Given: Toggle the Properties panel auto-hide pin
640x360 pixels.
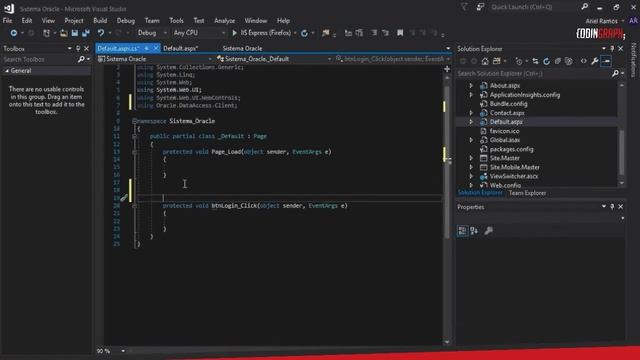Looking at the screenshot, I should click(612, 207).
